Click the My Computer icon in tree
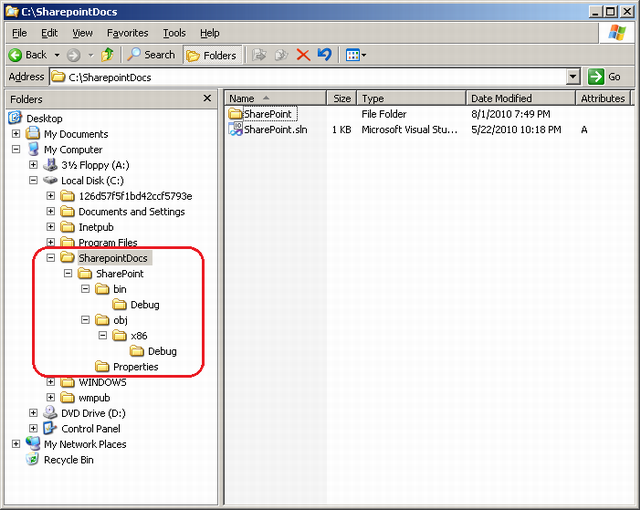 coord(33,149)
